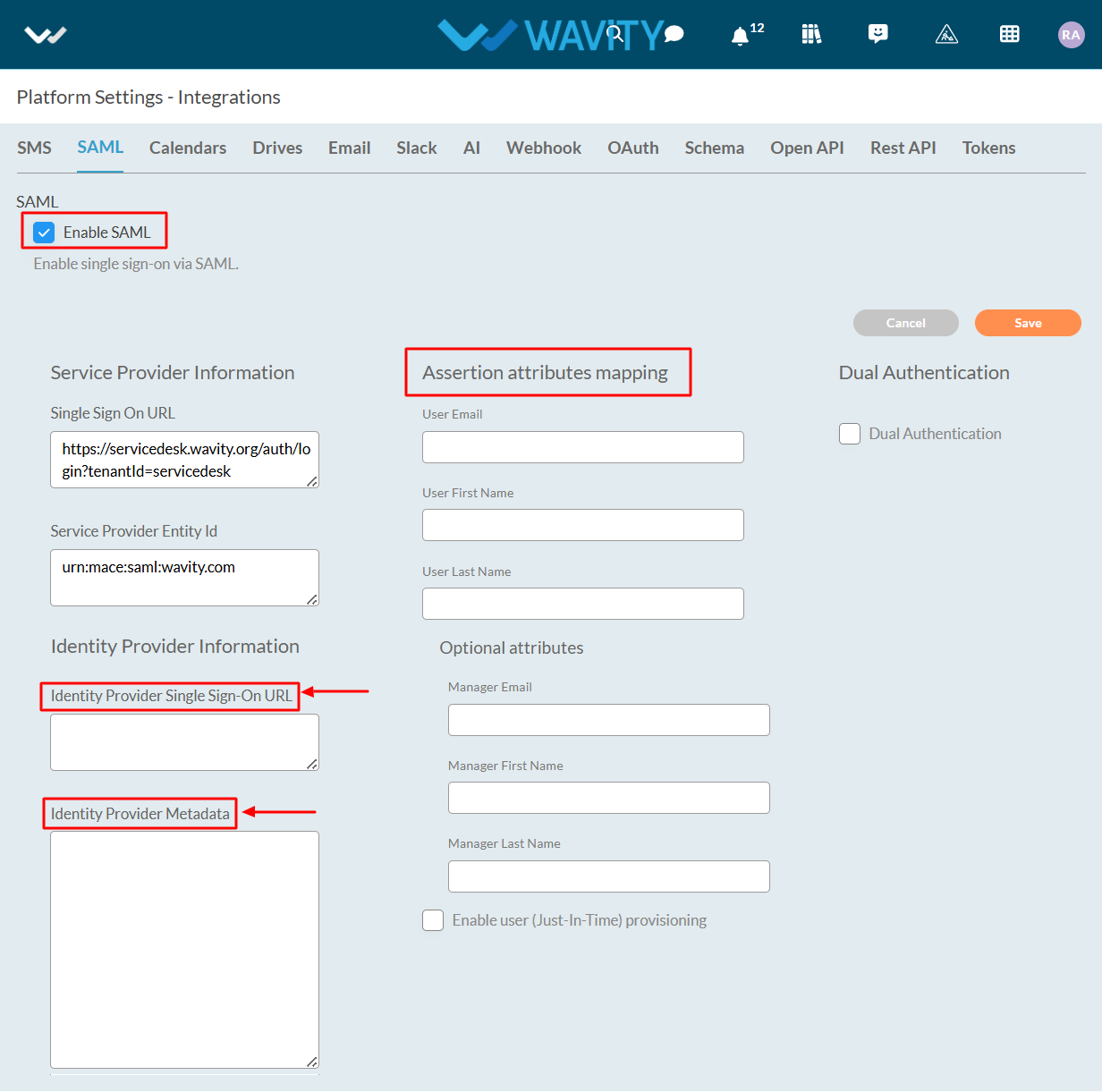The height and width of the screenshot is (1092, 1102).
Task: Open the RA user avatar menu
Action: pyautogui.click(x=1072, y=35)
